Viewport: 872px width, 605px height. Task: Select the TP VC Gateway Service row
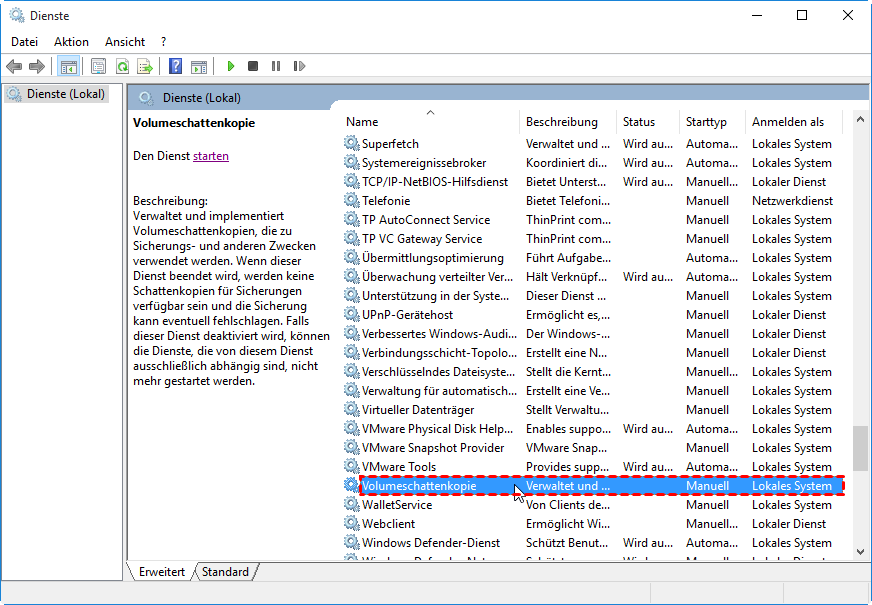pyautogui.click(x=593, y=239)
